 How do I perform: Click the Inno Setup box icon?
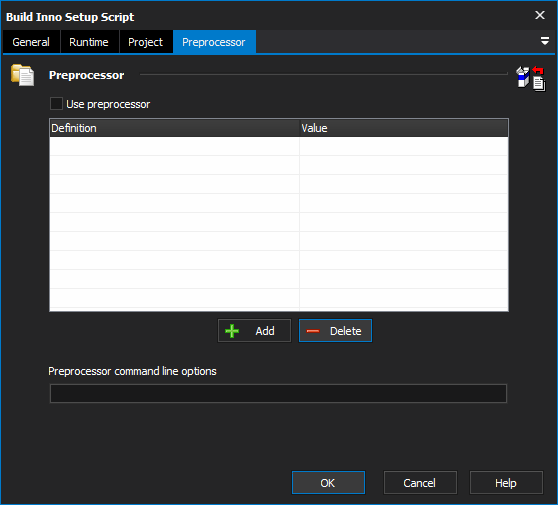point(523,77)
